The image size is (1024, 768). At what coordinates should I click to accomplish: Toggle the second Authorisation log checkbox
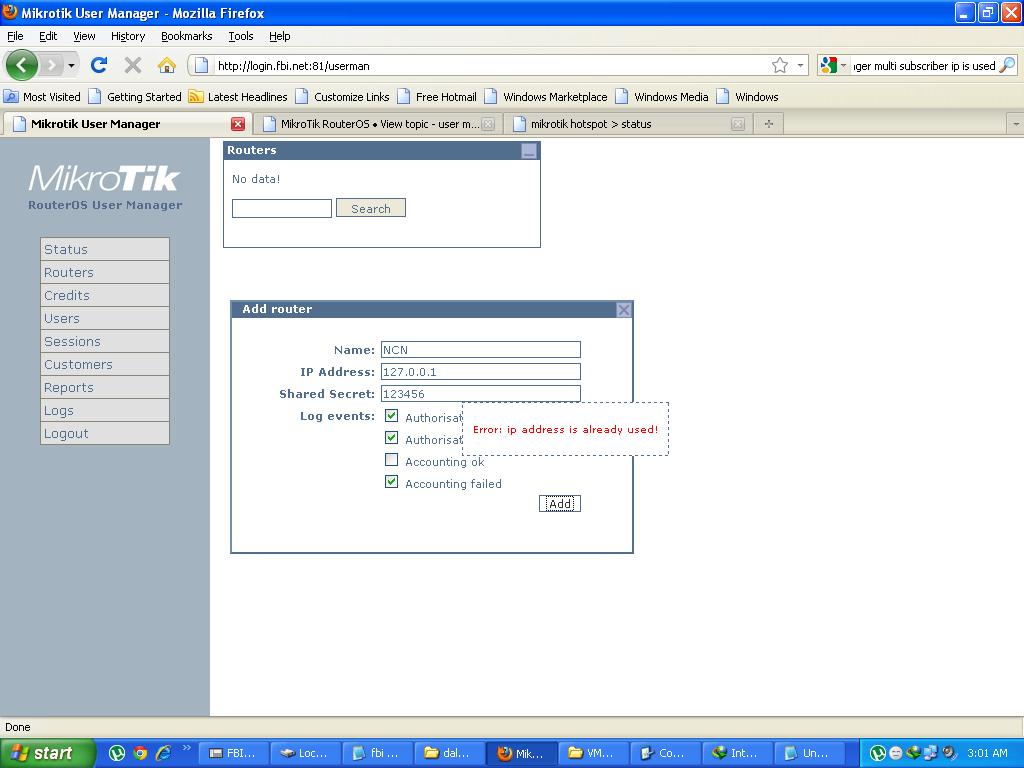coord(391,438)
